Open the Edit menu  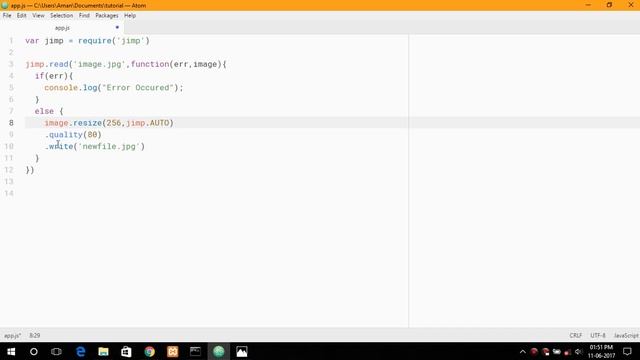tap(22, 16)
